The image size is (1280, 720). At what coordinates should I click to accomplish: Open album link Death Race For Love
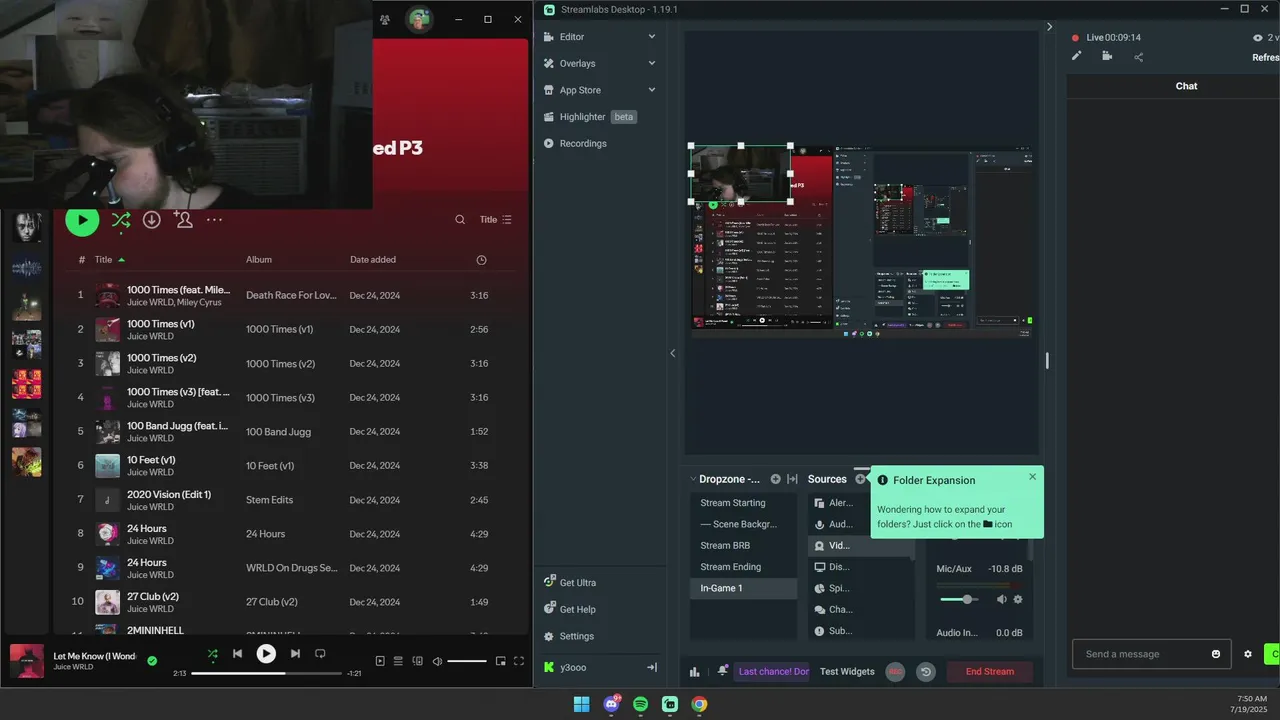click(291, 296)
